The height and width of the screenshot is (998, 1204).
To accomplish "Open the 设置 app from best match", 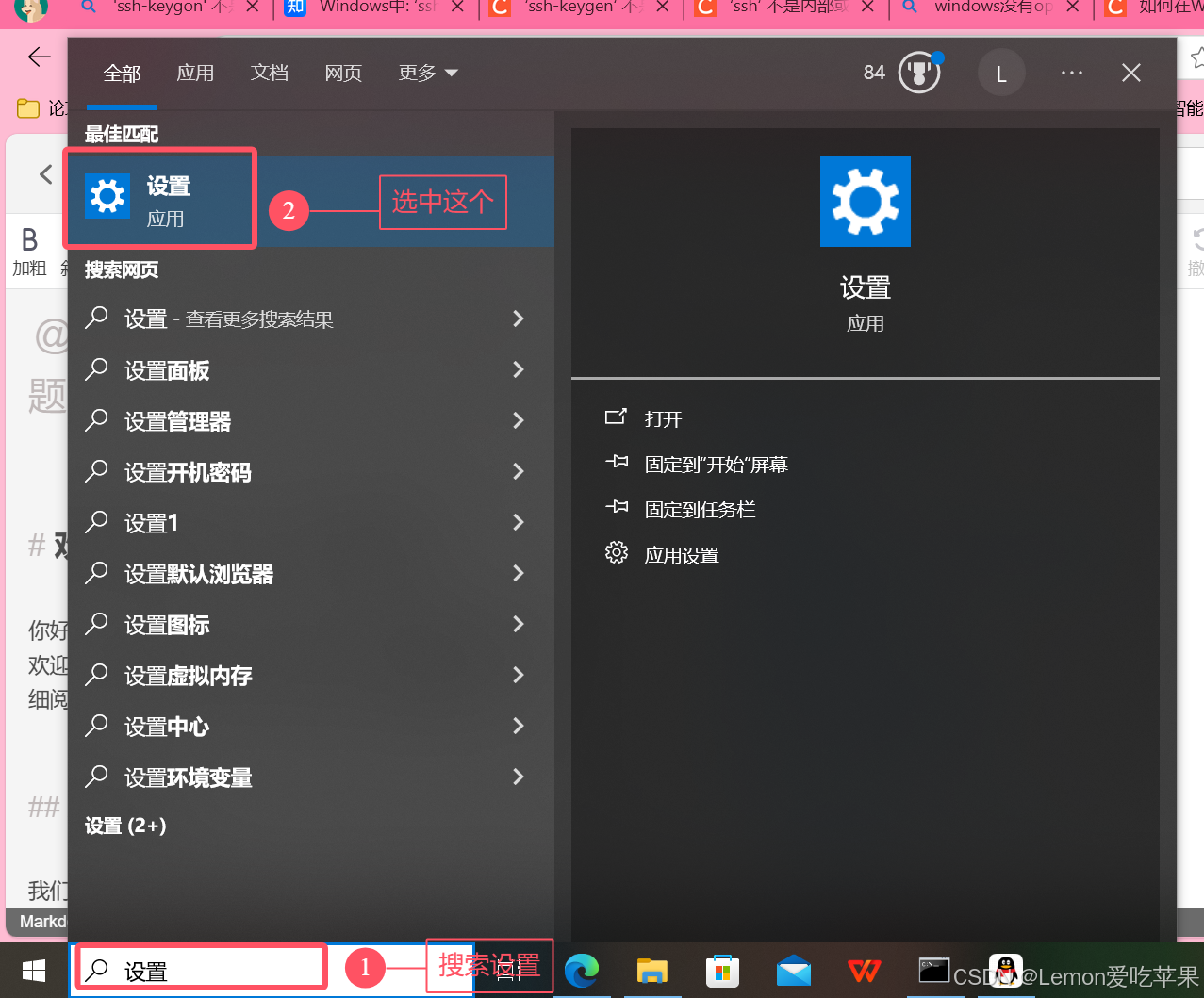I will 158,197.
